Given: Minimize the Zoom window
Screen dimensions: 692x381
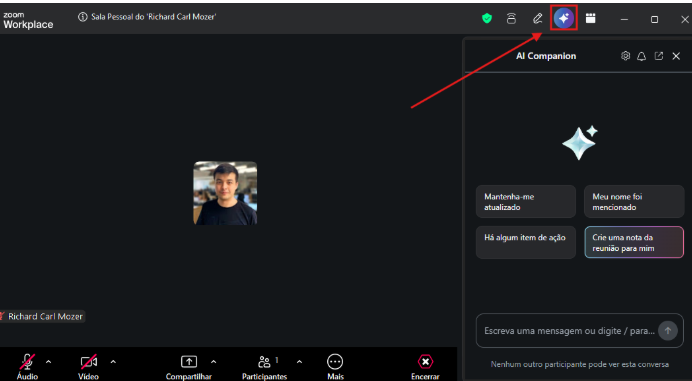Looking at the screenshot, I should click(624, 19).
